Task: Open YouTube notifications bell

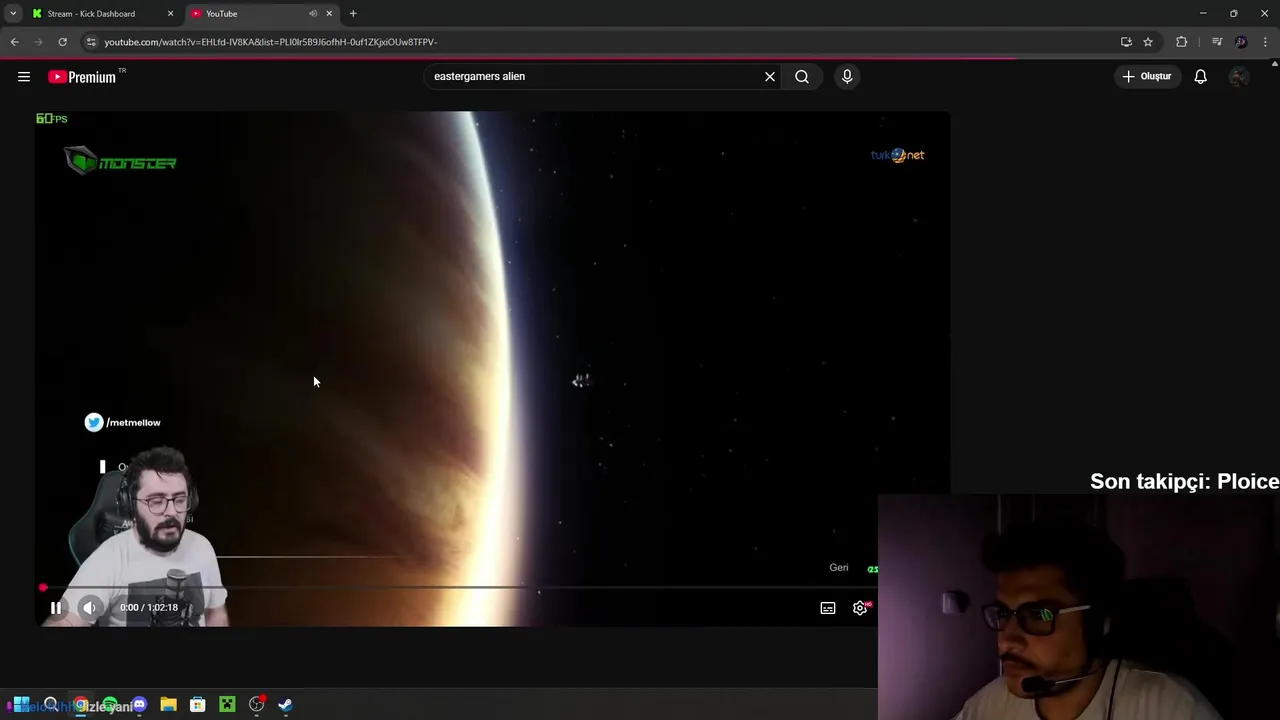Action: point(1201,76)
